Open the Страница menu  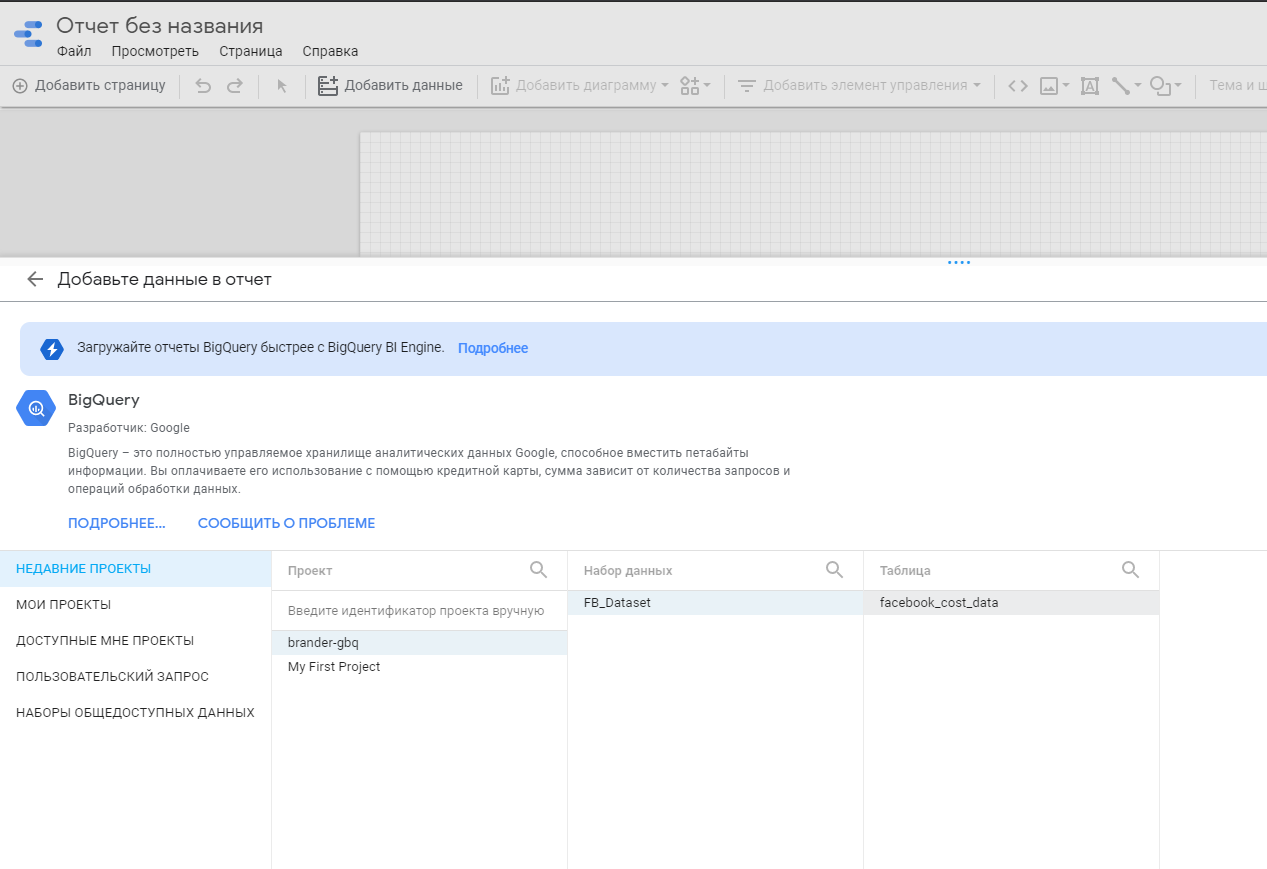click(x=250, y=51)
